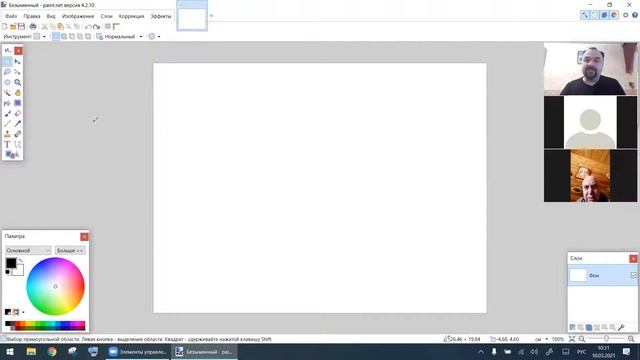Select the Color Picker eyedropper tool
Screen dimensions: 640x360
click(x=18, y=124)
